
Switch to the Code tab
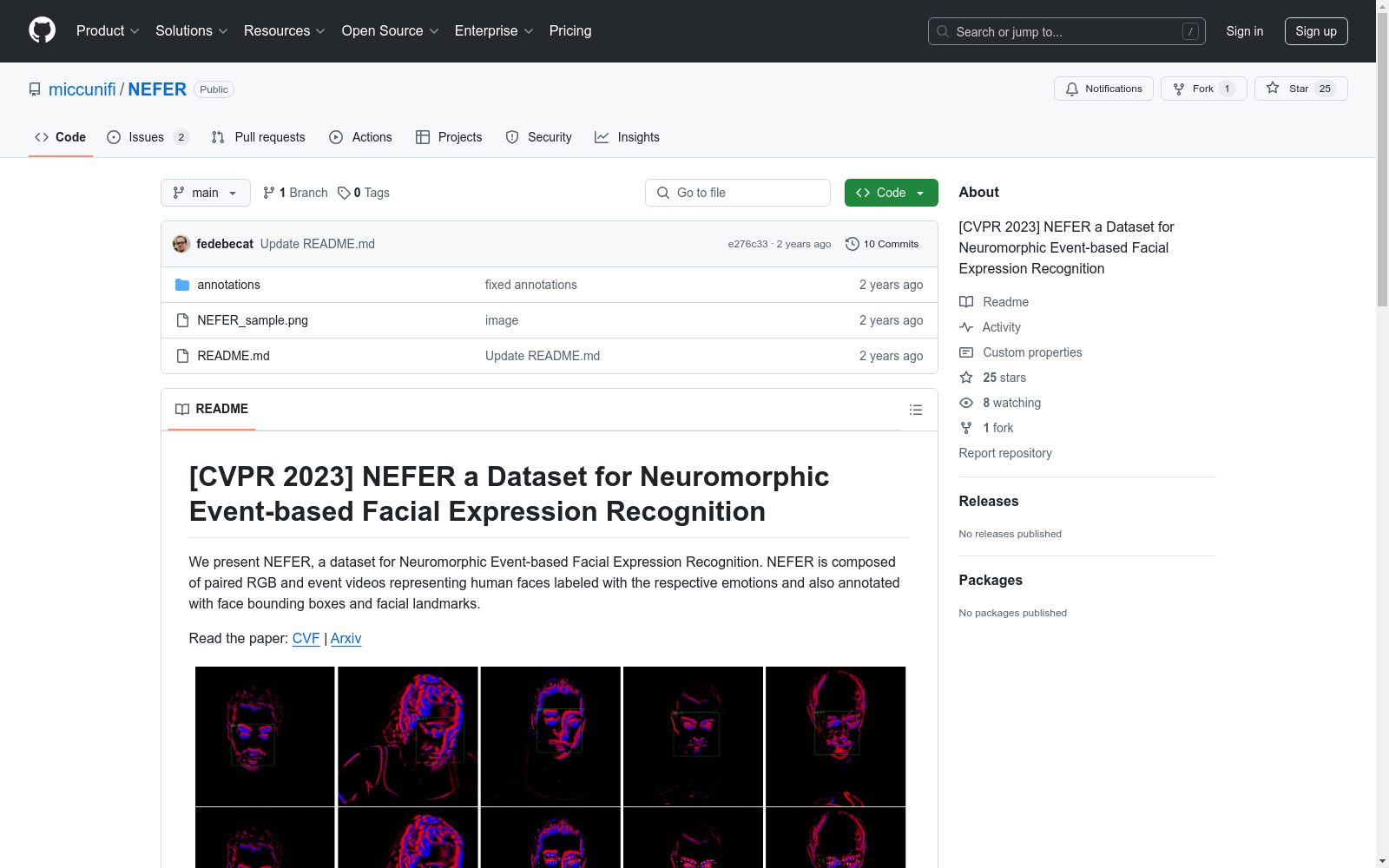(61, 137)
